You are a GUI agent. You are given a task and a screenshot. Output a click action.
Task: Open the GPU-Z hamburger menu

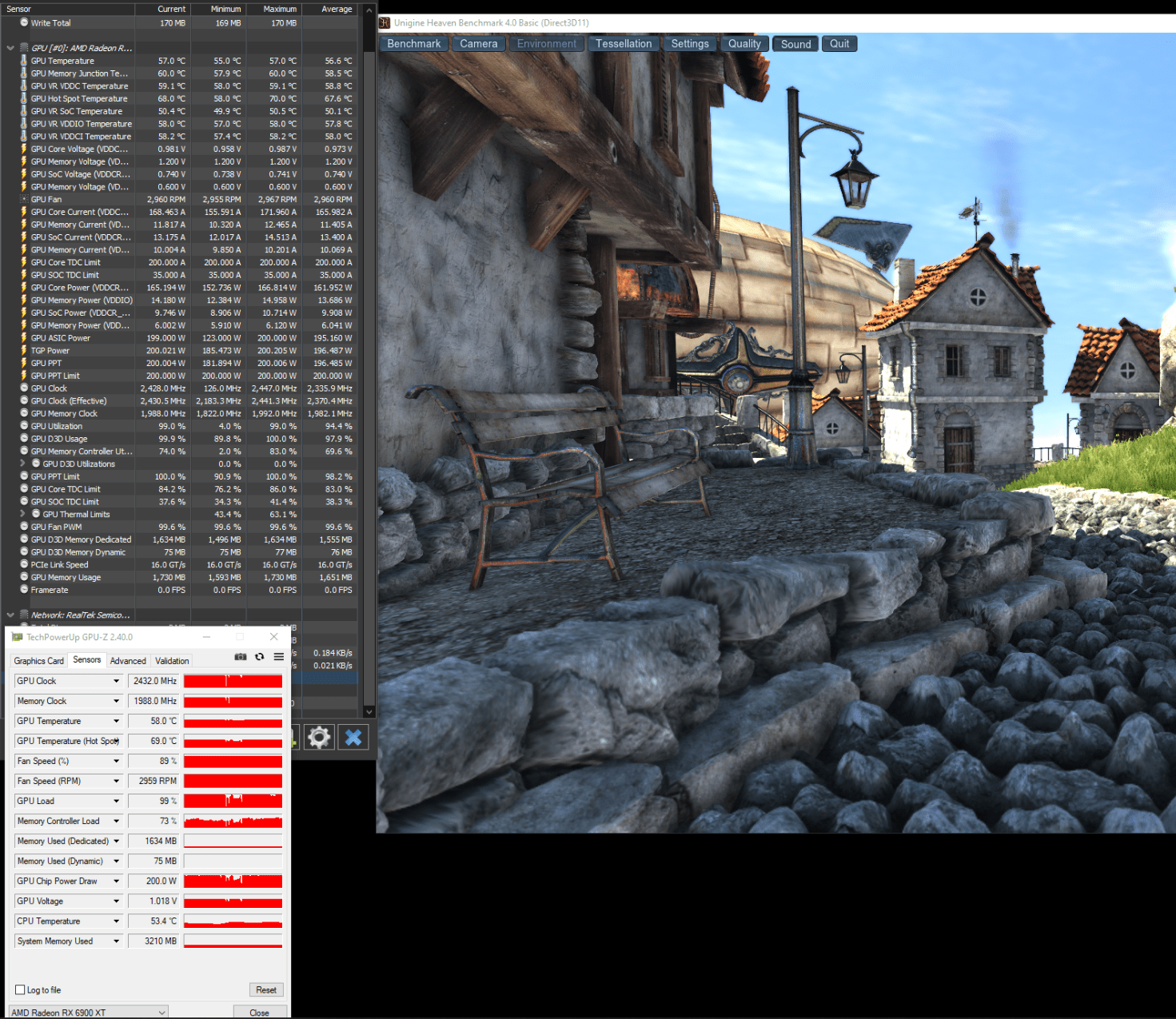279,657
